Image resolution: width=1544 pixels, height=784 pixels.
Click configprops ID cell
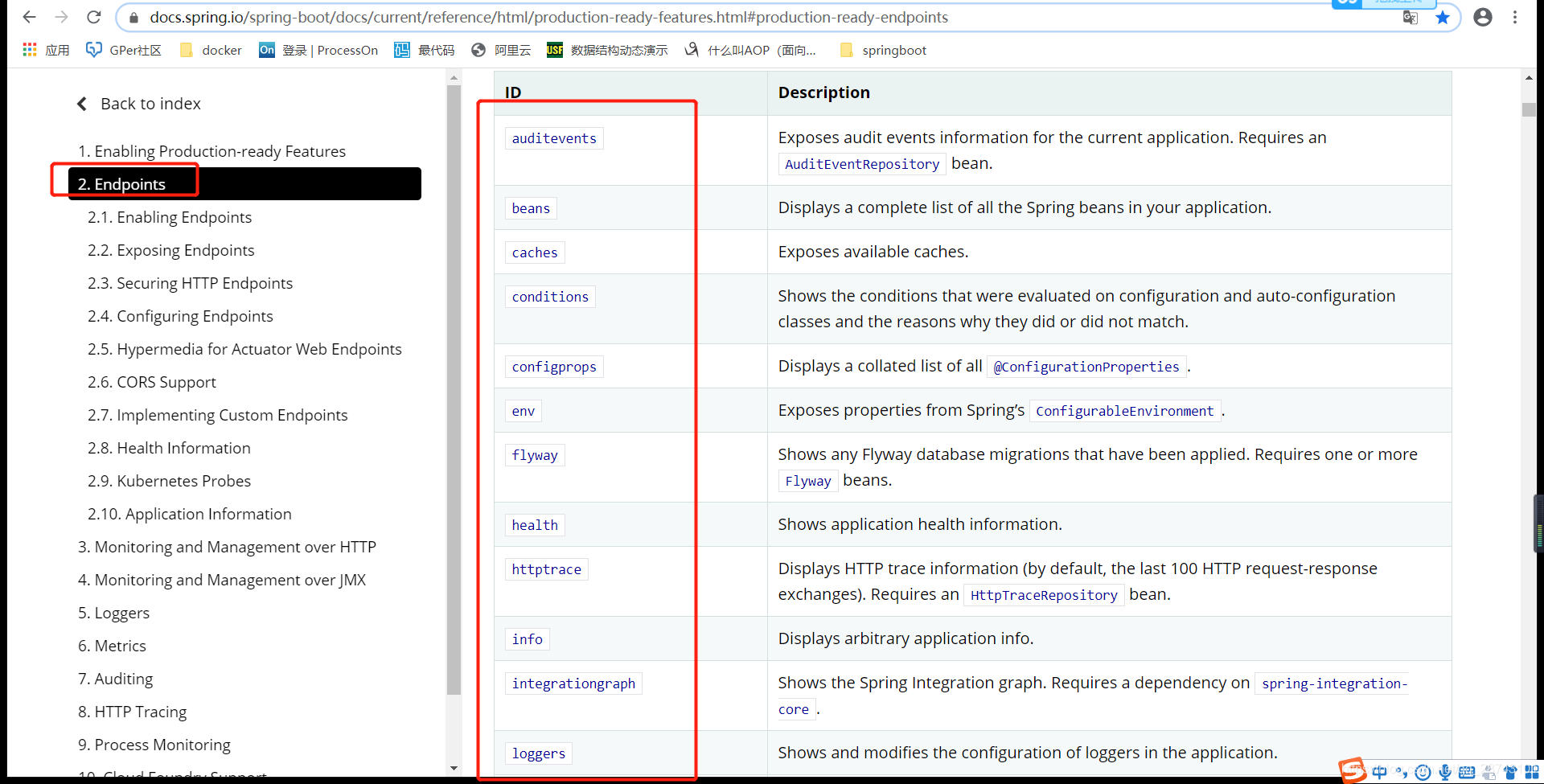(x=554, y=367)
